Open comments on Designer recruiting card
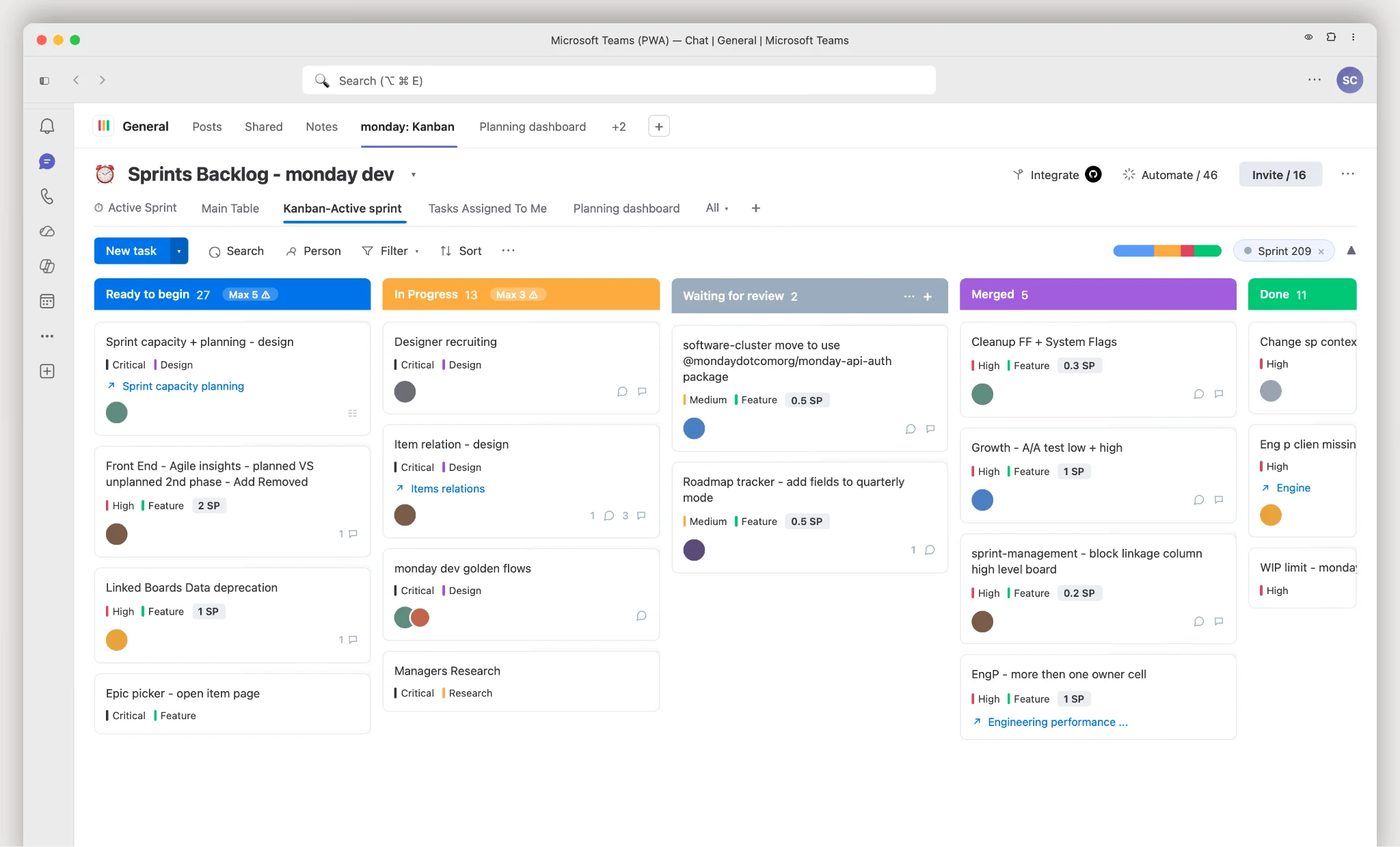The image size is (1400, 847). [x=622, y=392]
